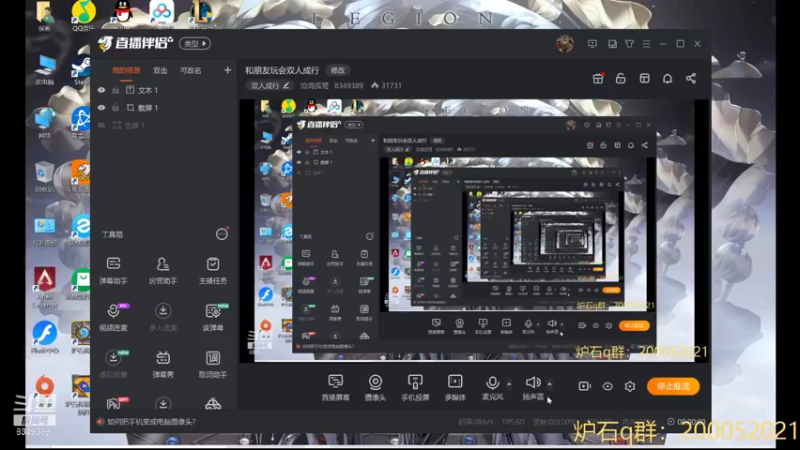Click the 工具箱 toolbox heading
Image resolution: width=800 pixels, height=450 pixels.
tap(112, 235)
